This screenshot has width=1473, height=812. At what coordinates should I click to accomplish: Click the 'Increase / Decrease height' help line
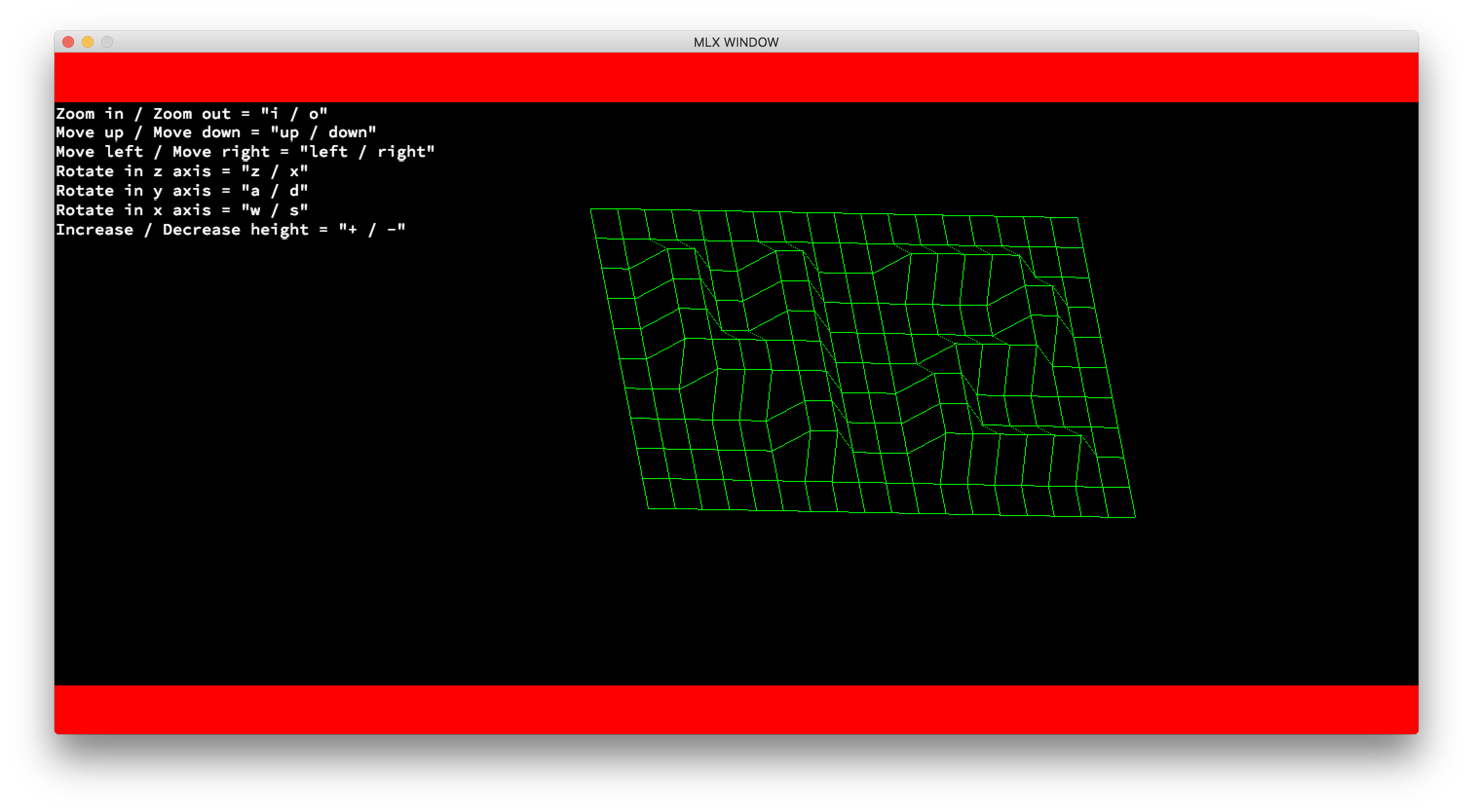point(230,230)
